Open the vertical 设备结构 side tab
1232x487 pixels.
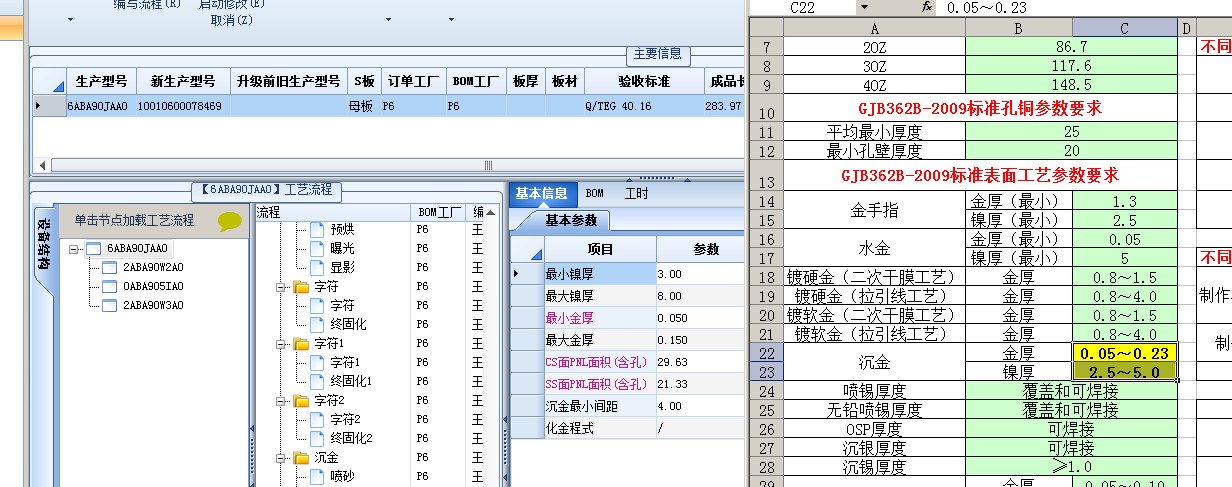click(x=43, y=245)
